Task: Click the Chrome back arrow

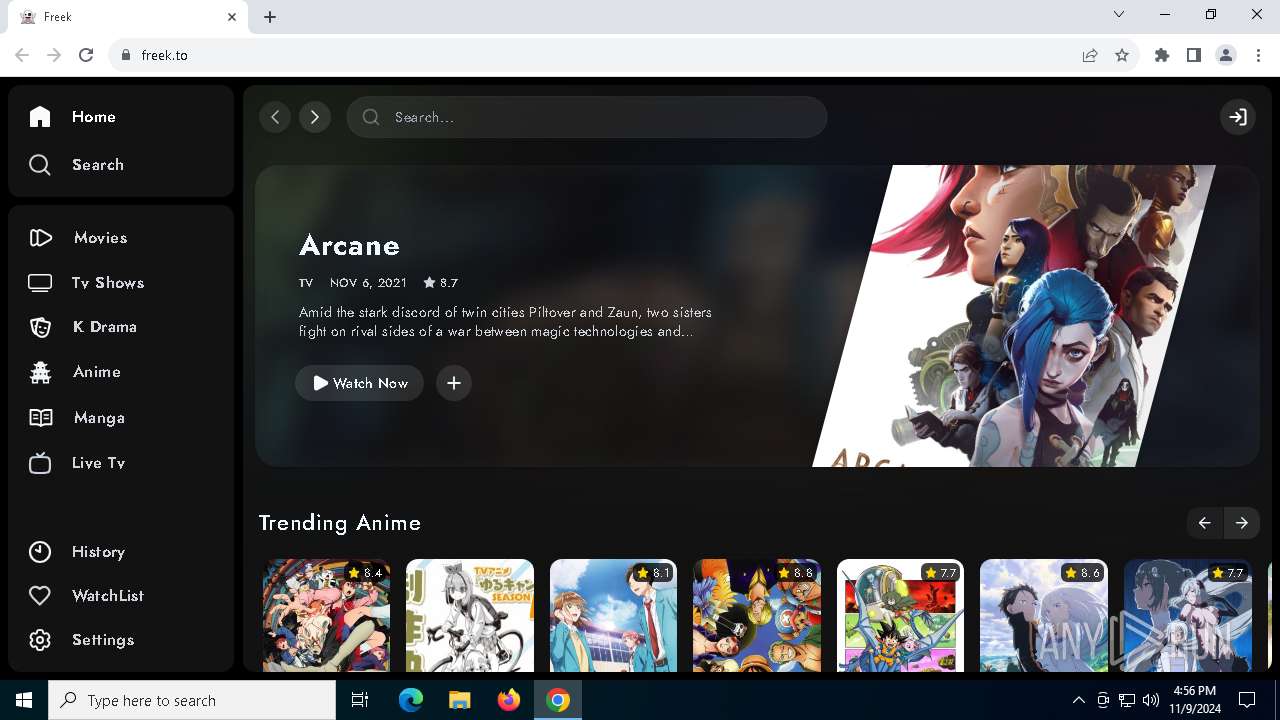Action: coord(22,55)
